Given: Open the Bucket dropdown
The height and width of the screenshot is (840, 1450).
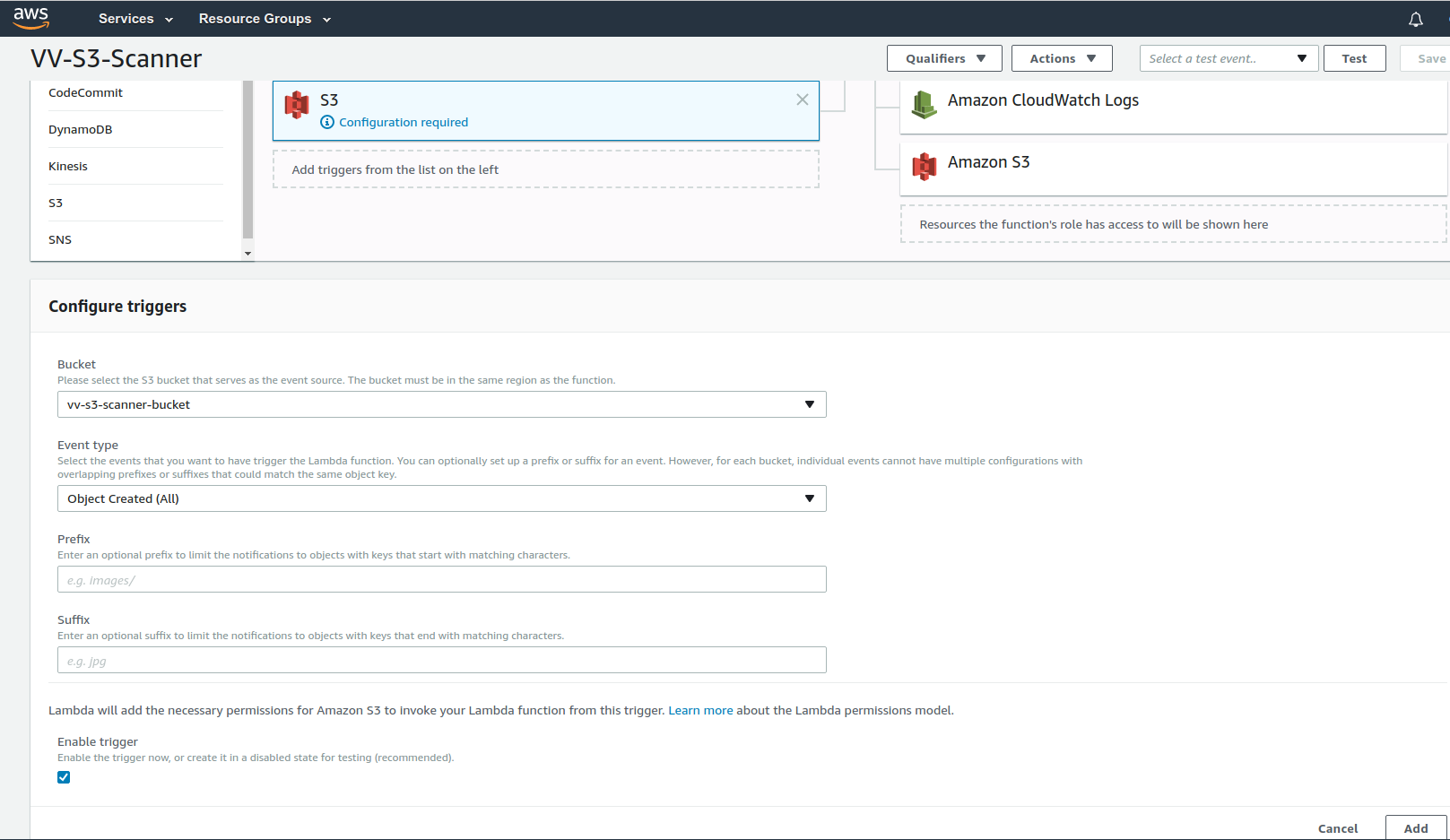Looking at the screenshot, I should coord(441,404).
